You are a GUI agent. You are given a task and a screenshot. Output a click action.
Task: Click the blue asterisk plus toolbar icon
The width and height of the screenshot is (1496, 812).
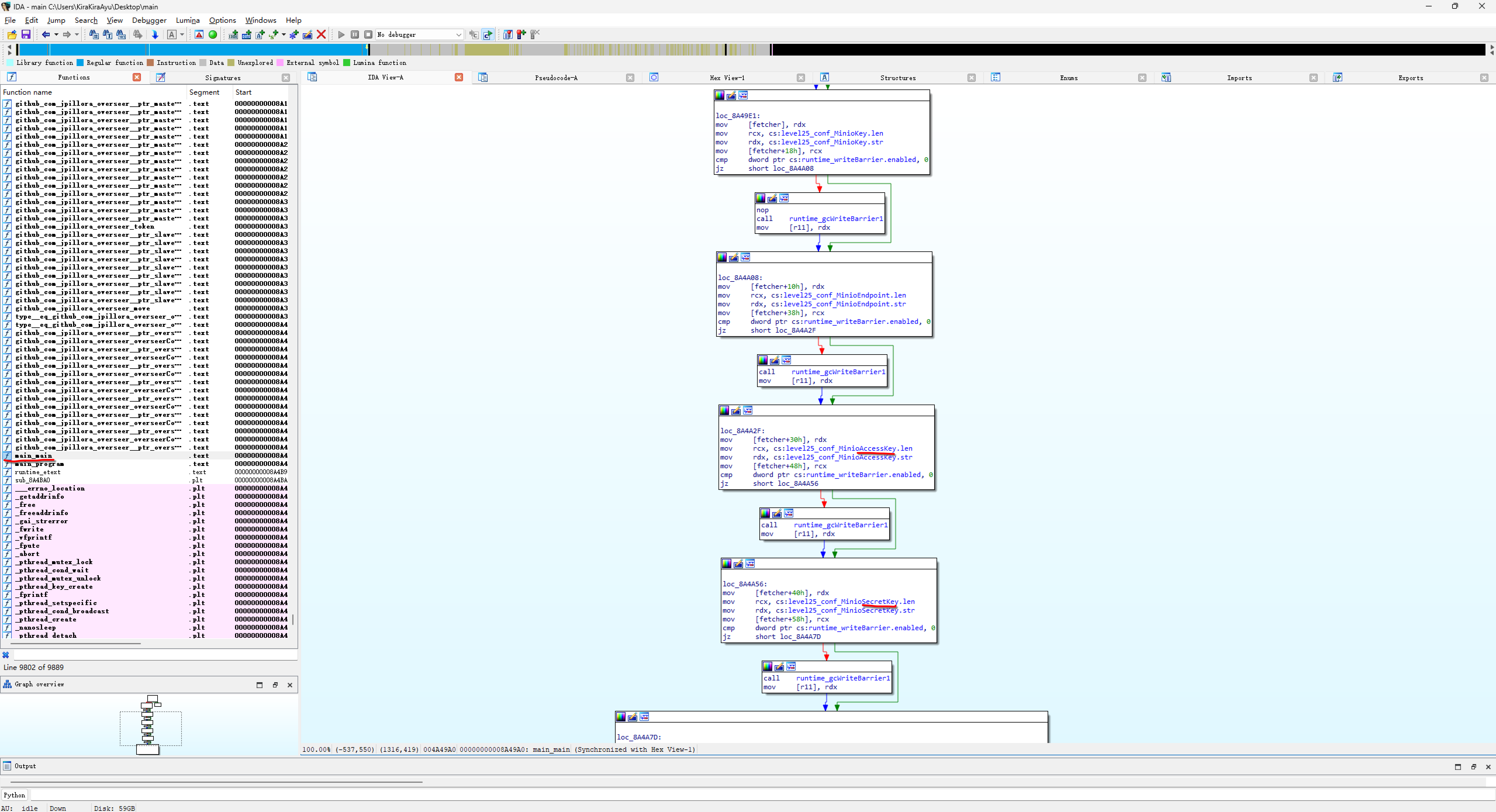(x=294, y=35)
